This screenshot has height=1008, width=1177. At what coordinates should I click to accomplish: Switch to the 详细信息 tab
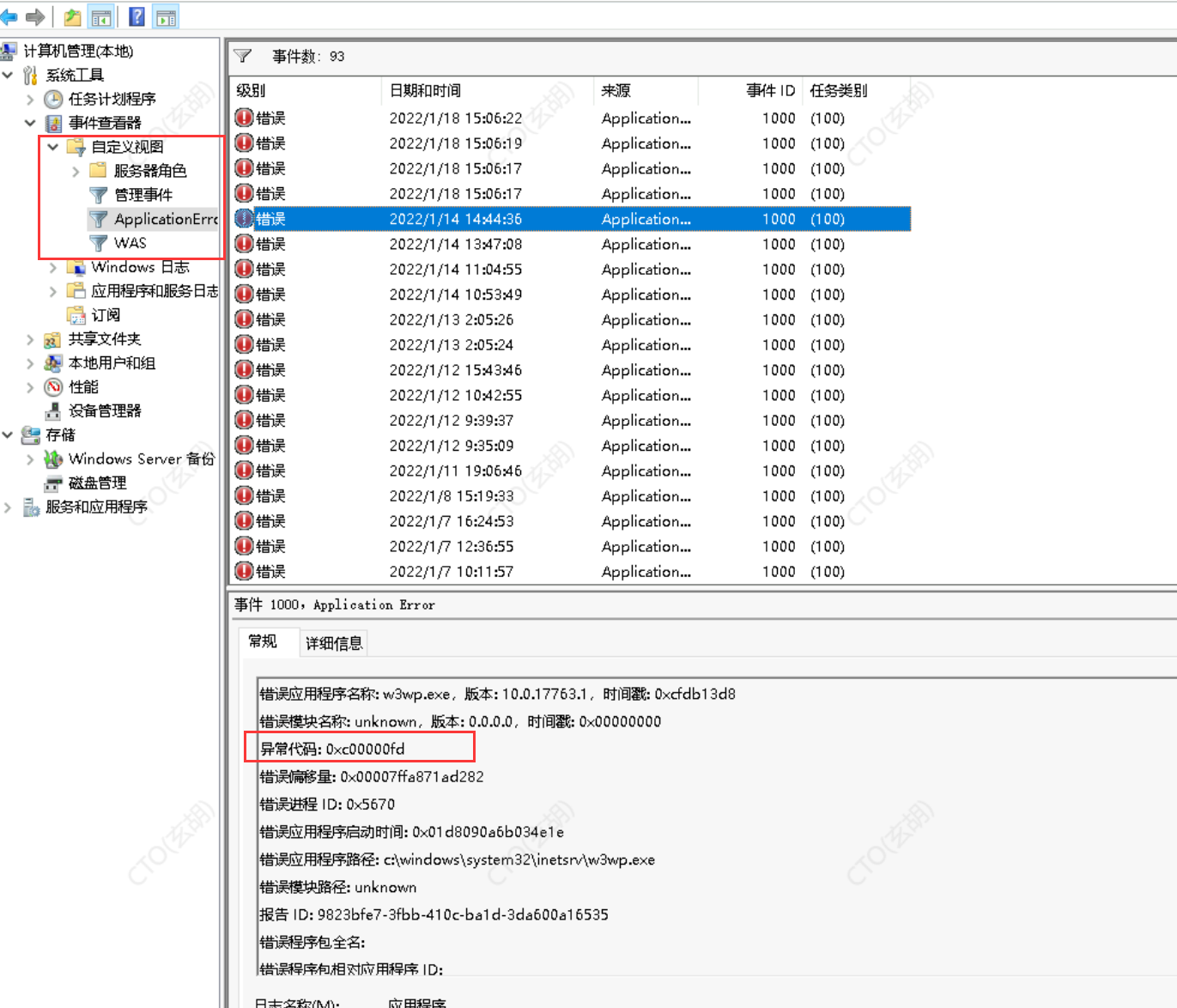click(334, 643)
